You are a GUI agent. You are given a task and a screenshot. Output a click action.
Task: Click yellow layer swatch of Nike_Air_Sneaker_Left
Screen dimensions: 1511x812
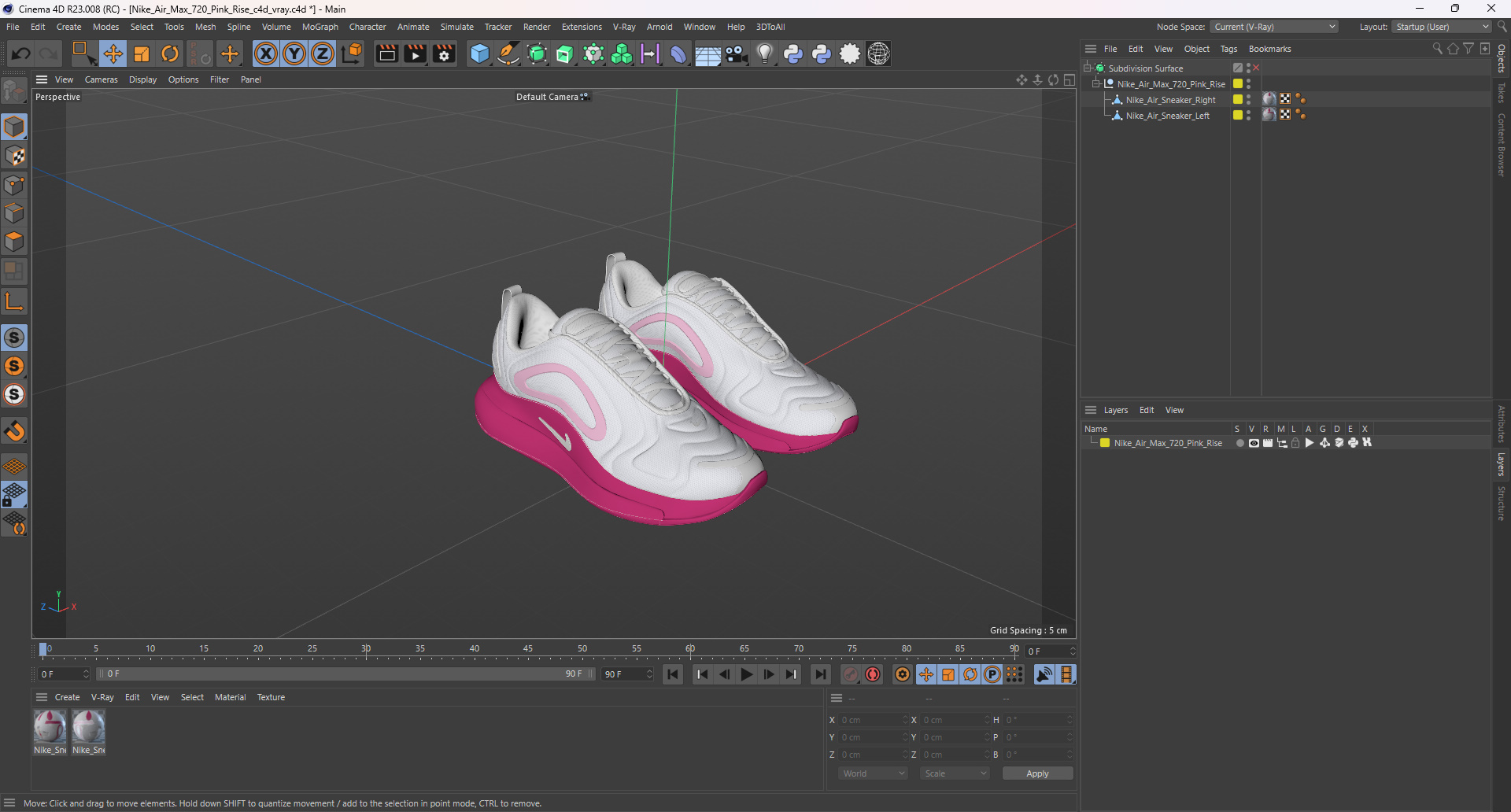pyautogui.click(x=1238, y=115)
